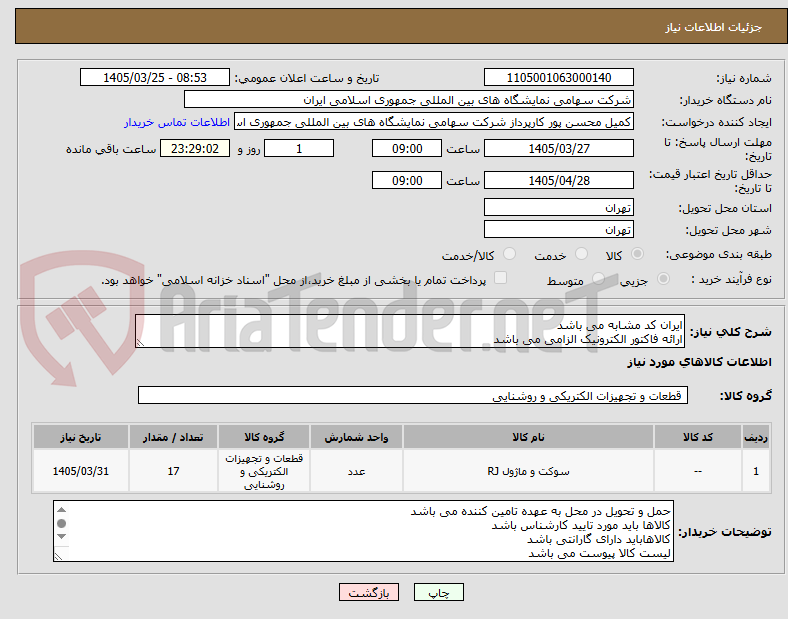This screenshot has width=788, height=619.
Task: Click need number field 1105001063000140
Action: 558,77
